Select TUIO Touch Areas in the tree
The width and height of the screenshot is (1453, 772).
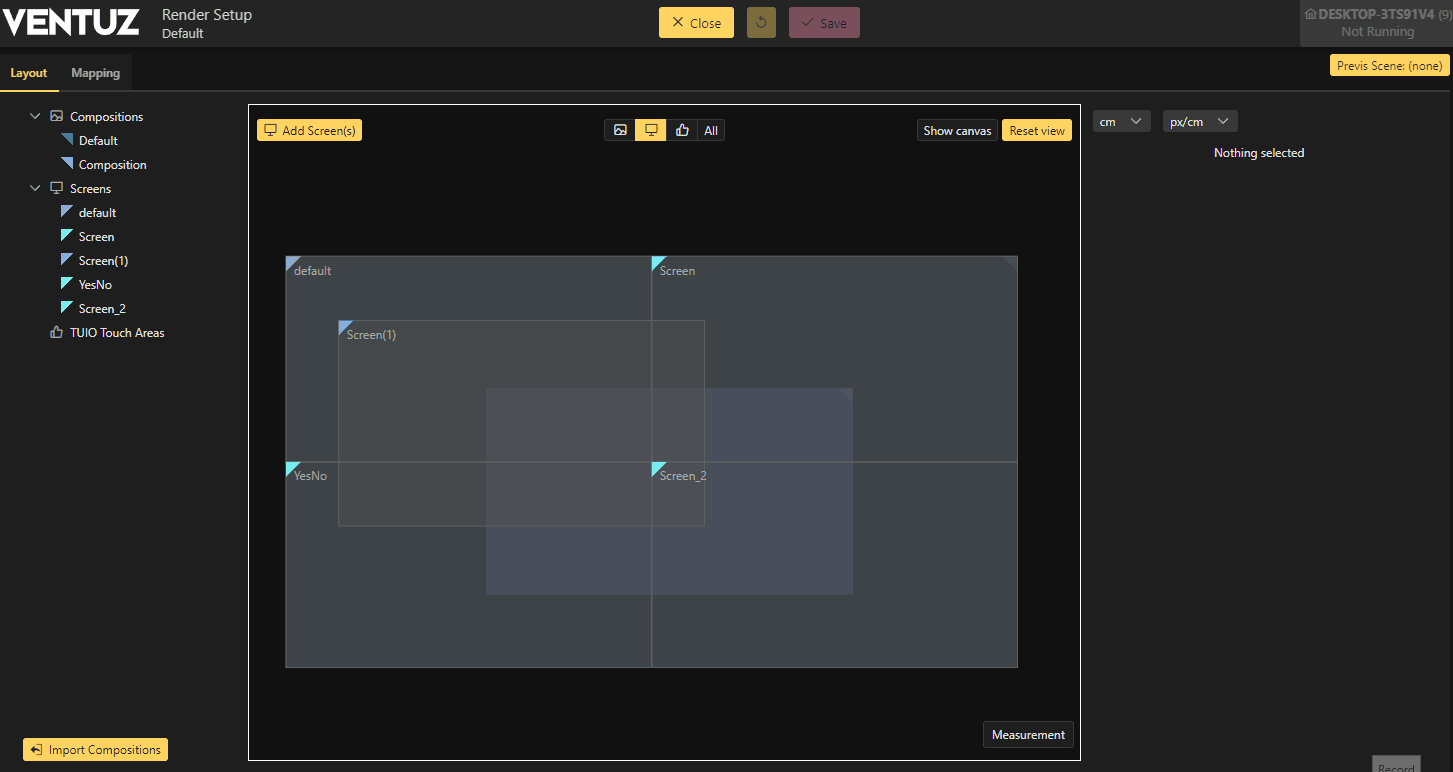[117, 333]
